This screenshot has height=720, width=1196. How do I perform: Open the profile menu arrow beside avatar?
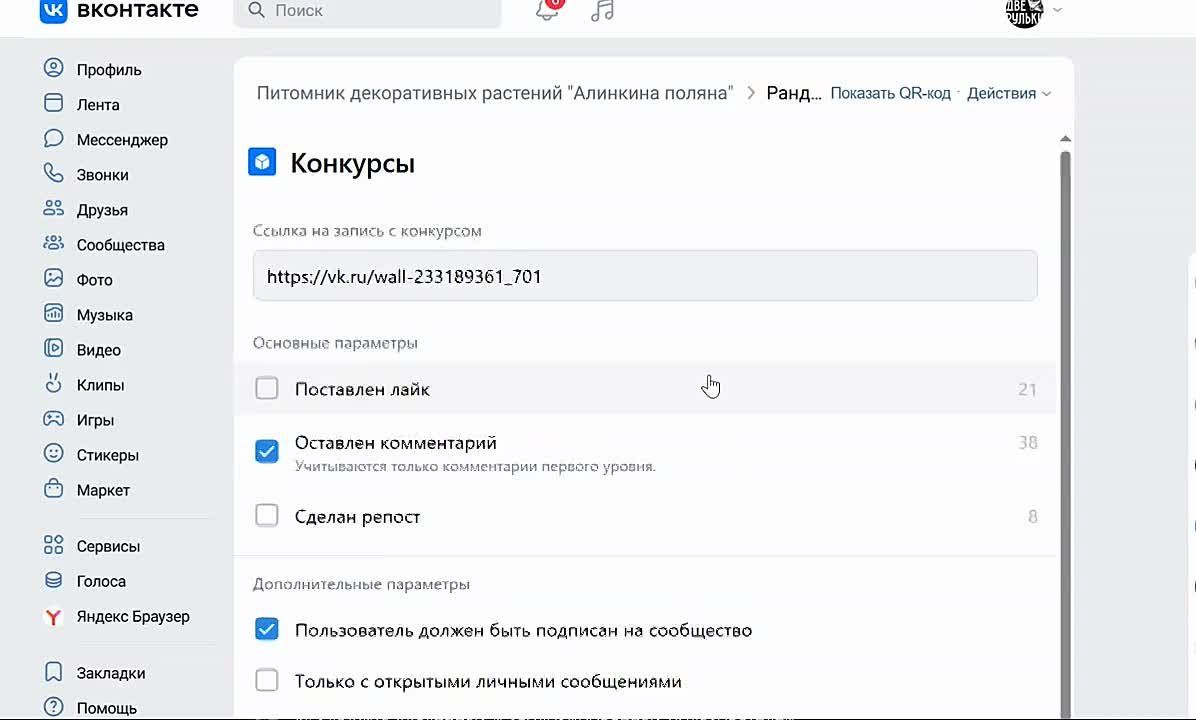[1057, 10]
